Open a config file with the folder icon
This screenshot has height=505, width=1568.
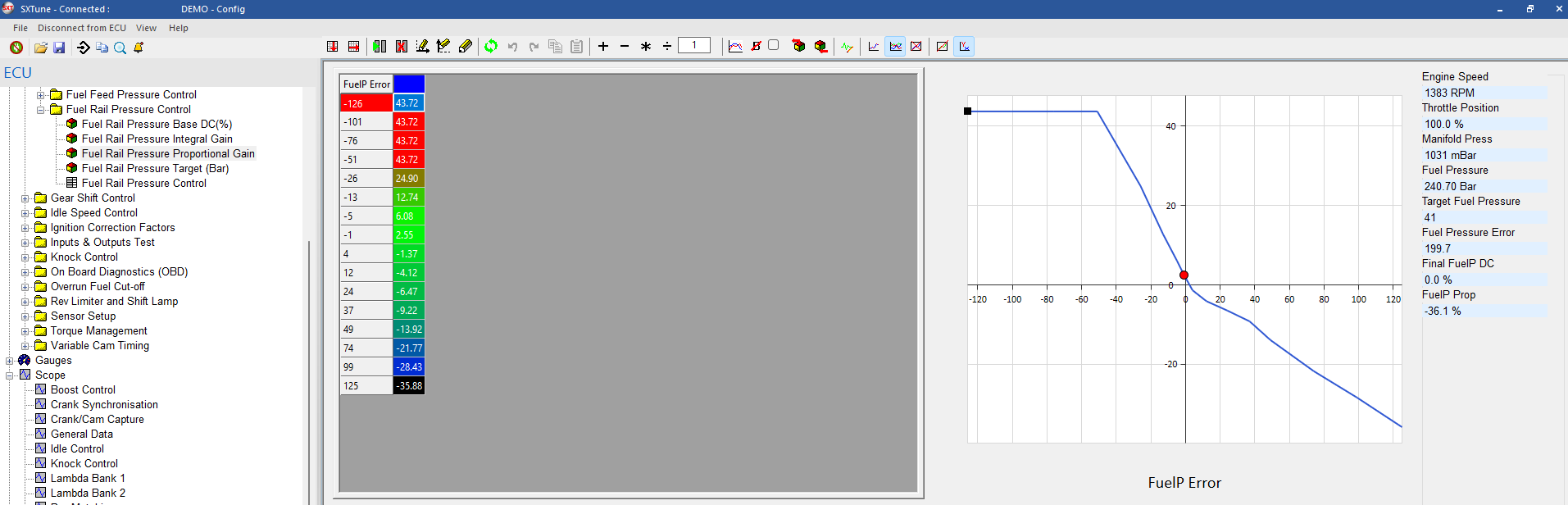[x=40, y=48]
